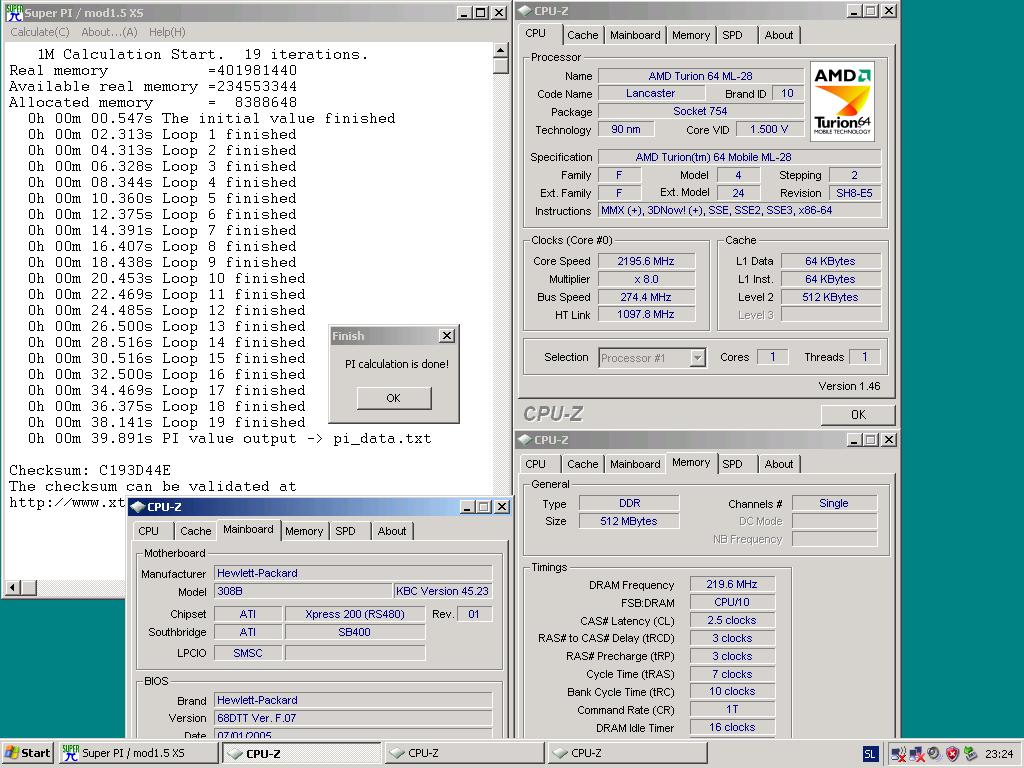Switch to the Memory tab in the top CPU-Z window
The height and width of the screenshot is (768, 1024).
pos(691,35)
